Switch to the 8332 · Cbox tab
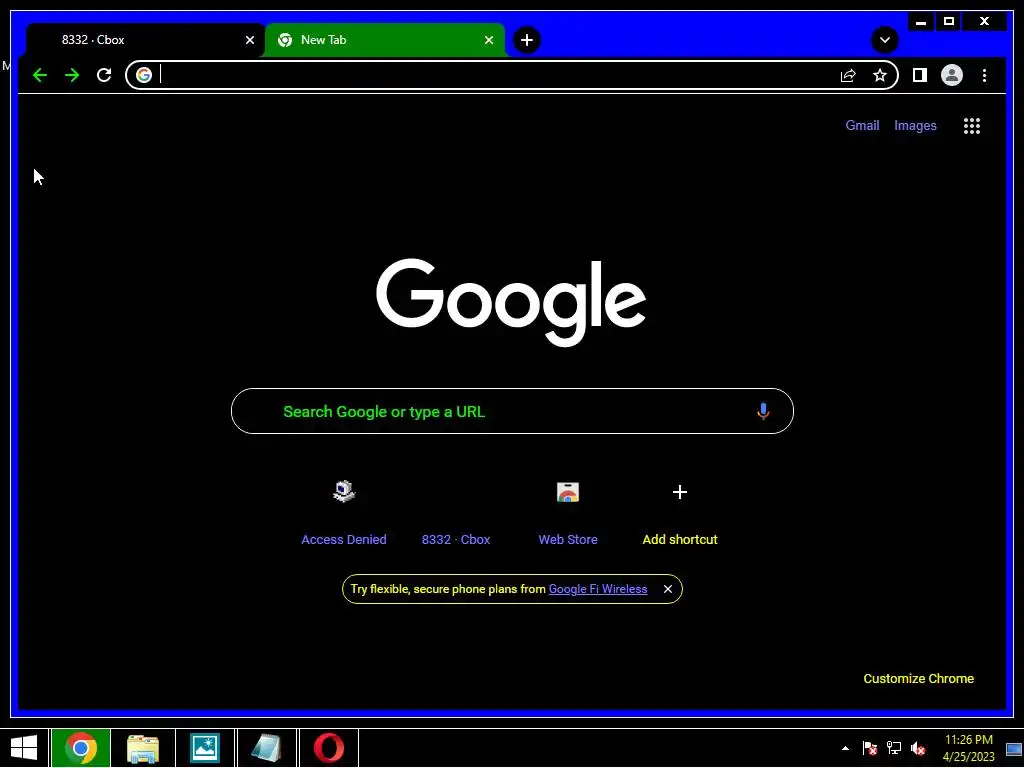The height and width of the screenshot is (768, 1024). point(144,40)
